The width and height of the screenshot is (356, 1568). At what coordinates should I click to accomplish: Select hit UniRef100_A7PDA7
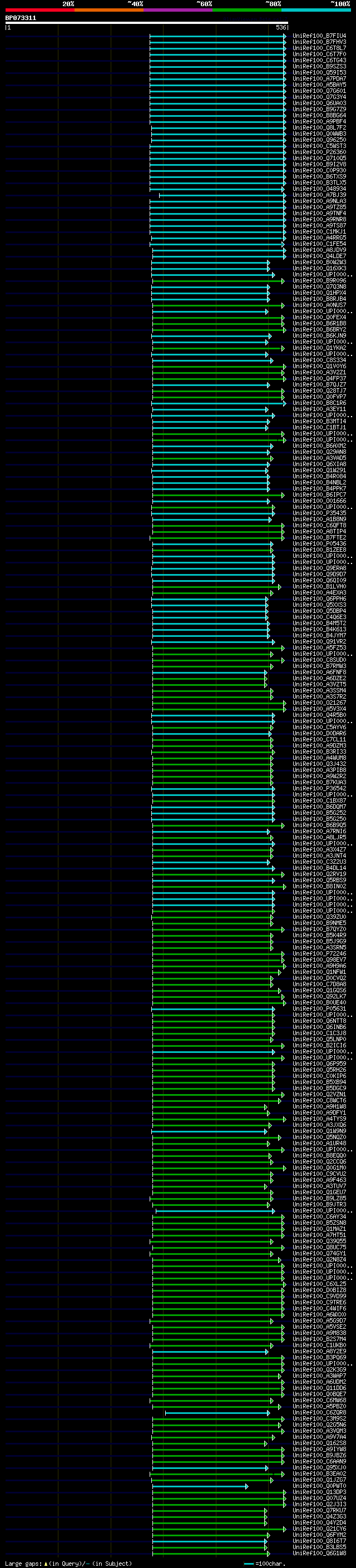[x=319, y=78]
